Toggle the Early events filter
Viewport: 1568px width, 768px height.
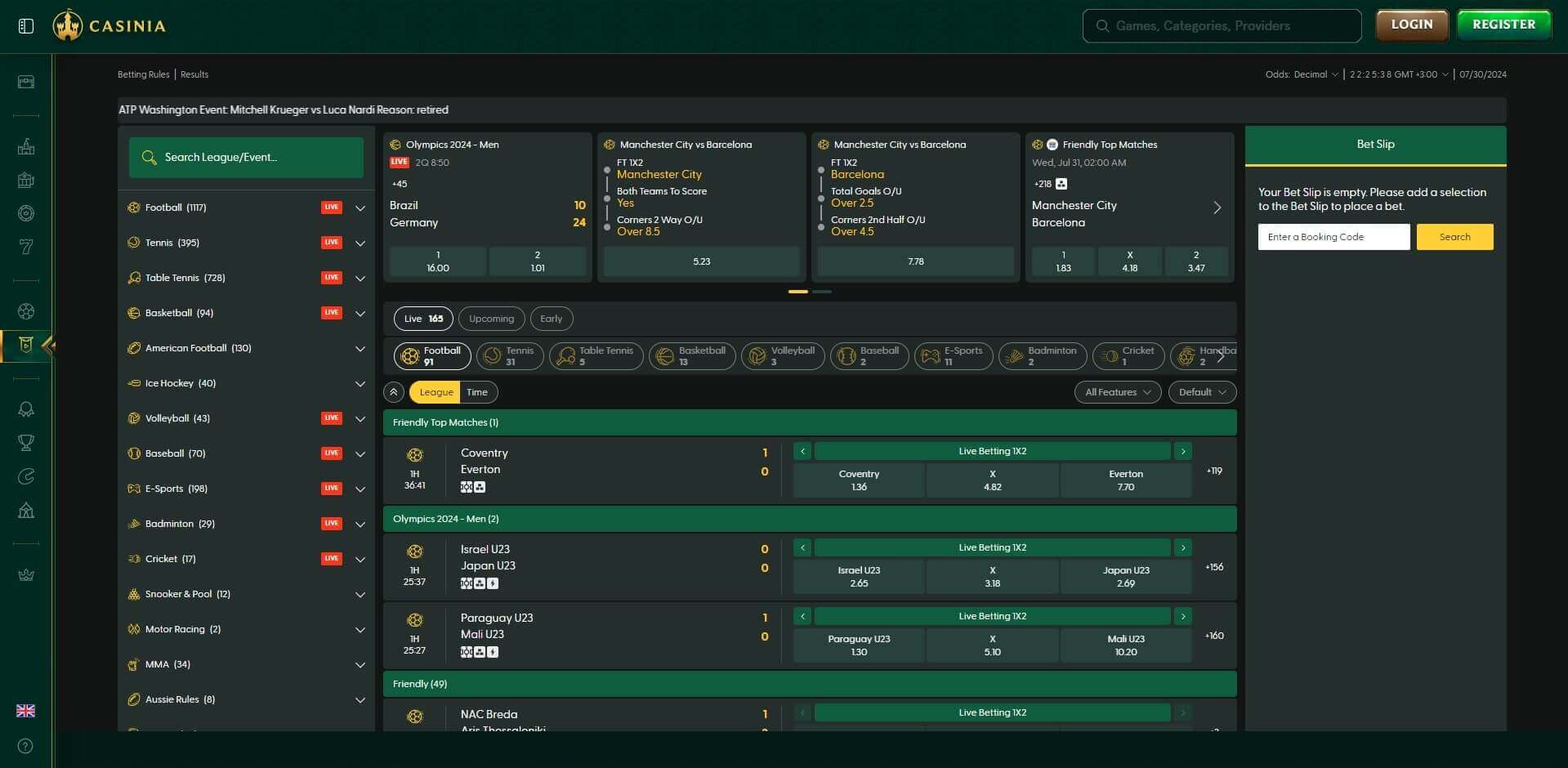click(552, 319)
